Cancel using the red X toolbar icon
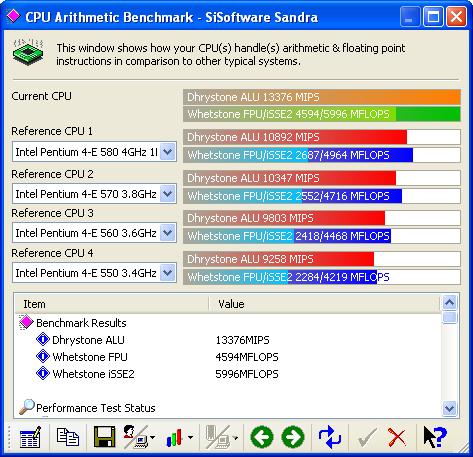This screenshot has height=457, width=473. pos(397,437)
